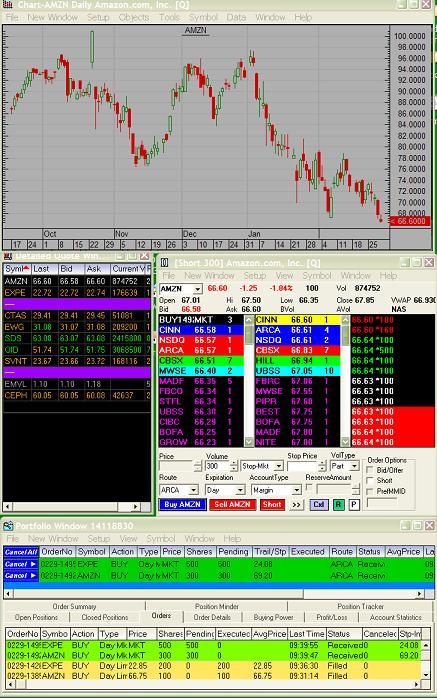Click the Amazon Level 2 window title icon
This screenshot has width=437, height=698.
164,263
